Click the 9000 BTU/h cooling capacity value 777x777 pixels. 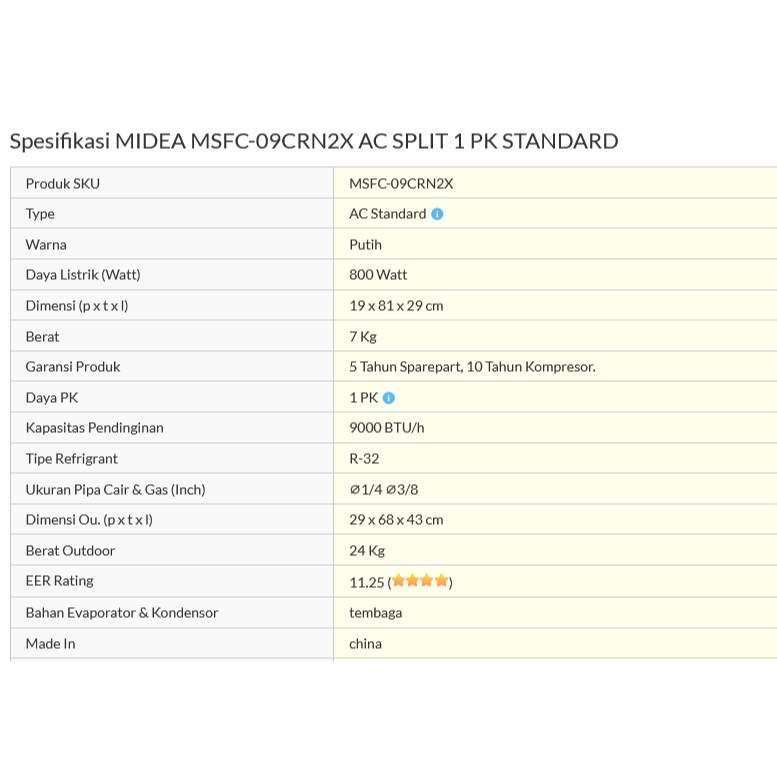point(386,428)
